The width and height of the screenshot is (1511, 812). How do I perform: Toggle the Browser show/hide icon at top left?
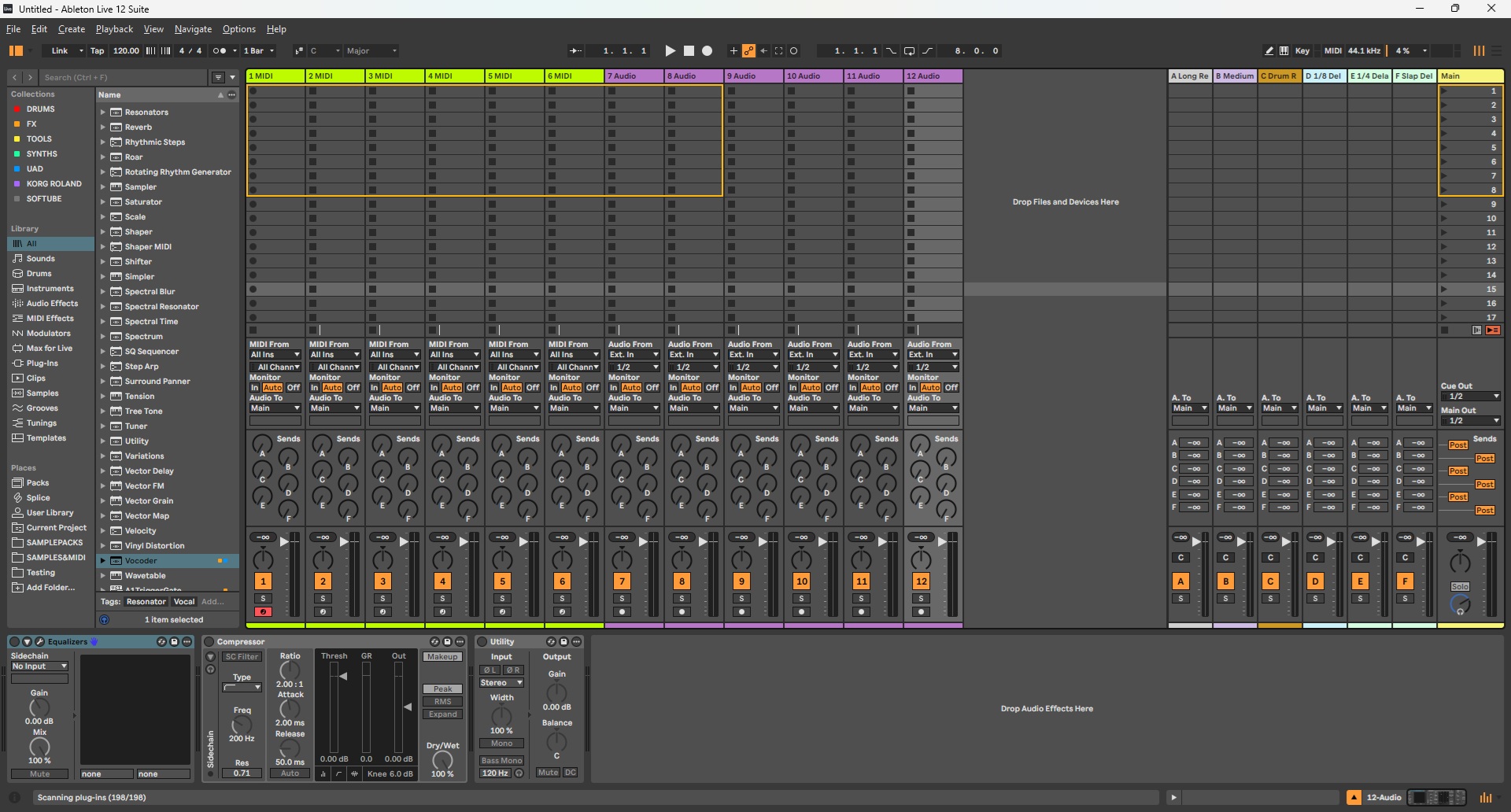click(16, 50)
